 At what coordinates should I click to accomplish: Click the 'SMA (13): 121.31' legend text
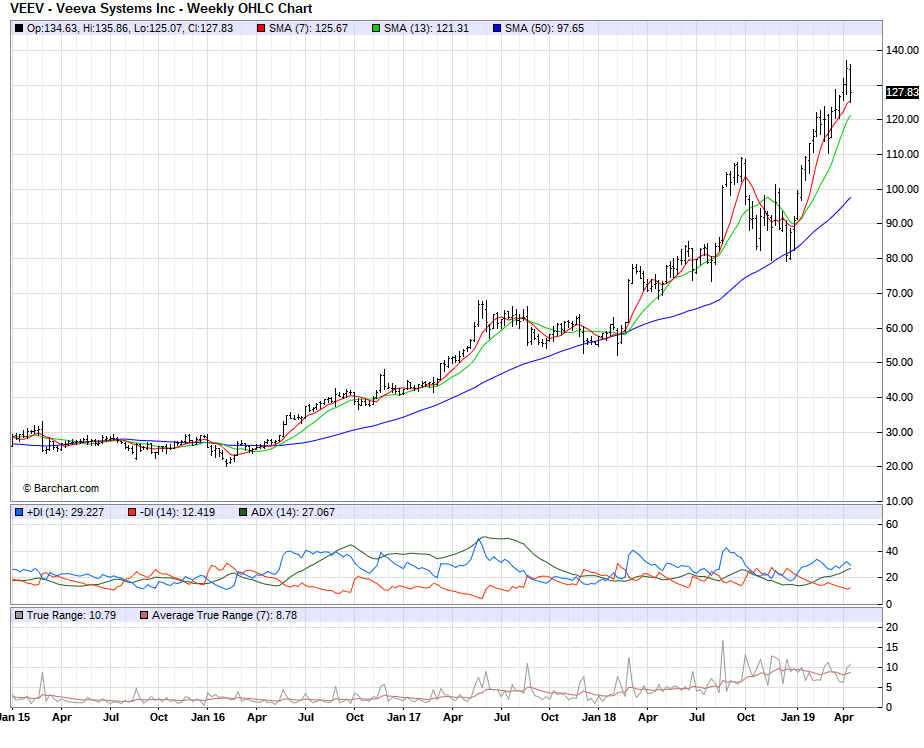tap(426, 28)
